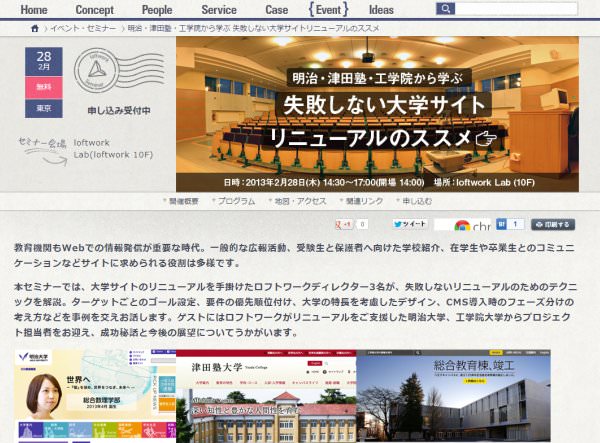
Task: Open the 総合教育棟 竣工 site screenshot
Action: tap(453, 396)
